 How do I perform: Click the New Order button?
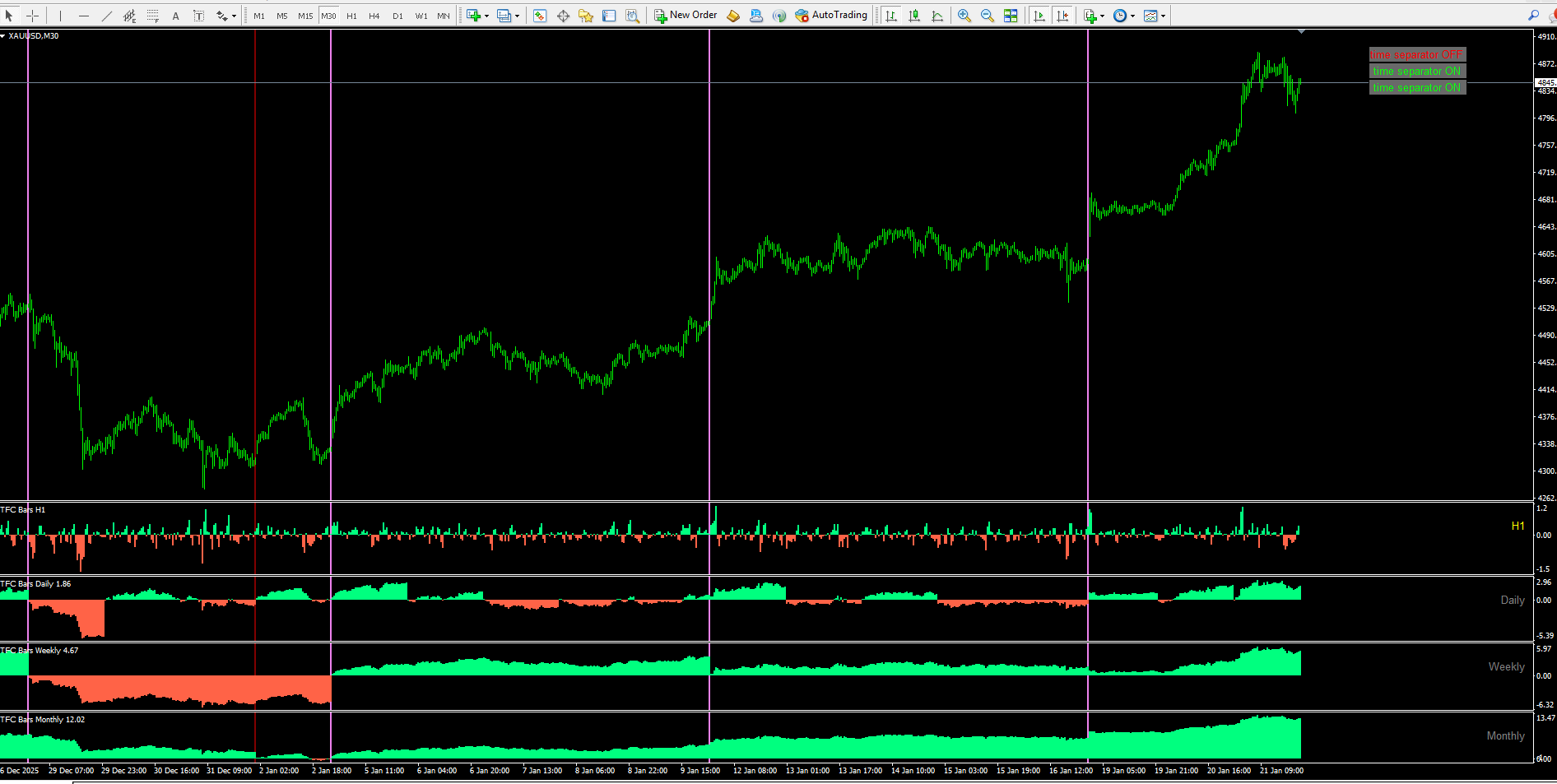coord(686,16)
